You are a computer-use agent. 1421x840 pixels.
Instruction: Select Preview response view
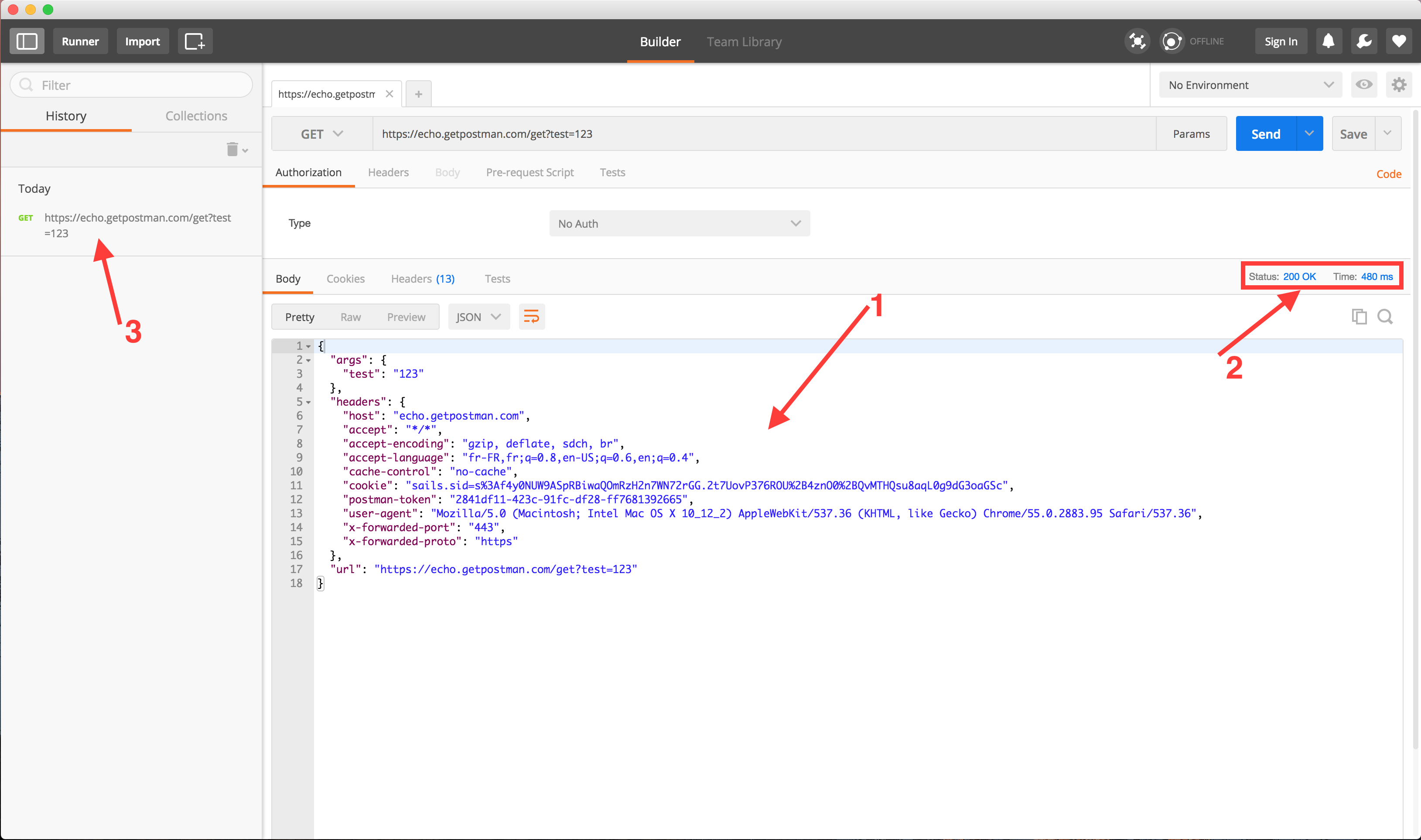[x=406, y=317]
